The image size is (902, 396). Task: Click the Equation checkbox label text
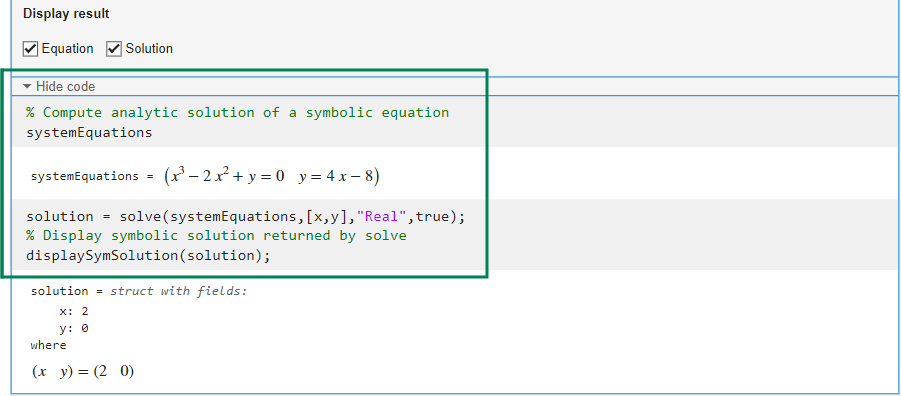pyautogui.click(x=67, y=49)
